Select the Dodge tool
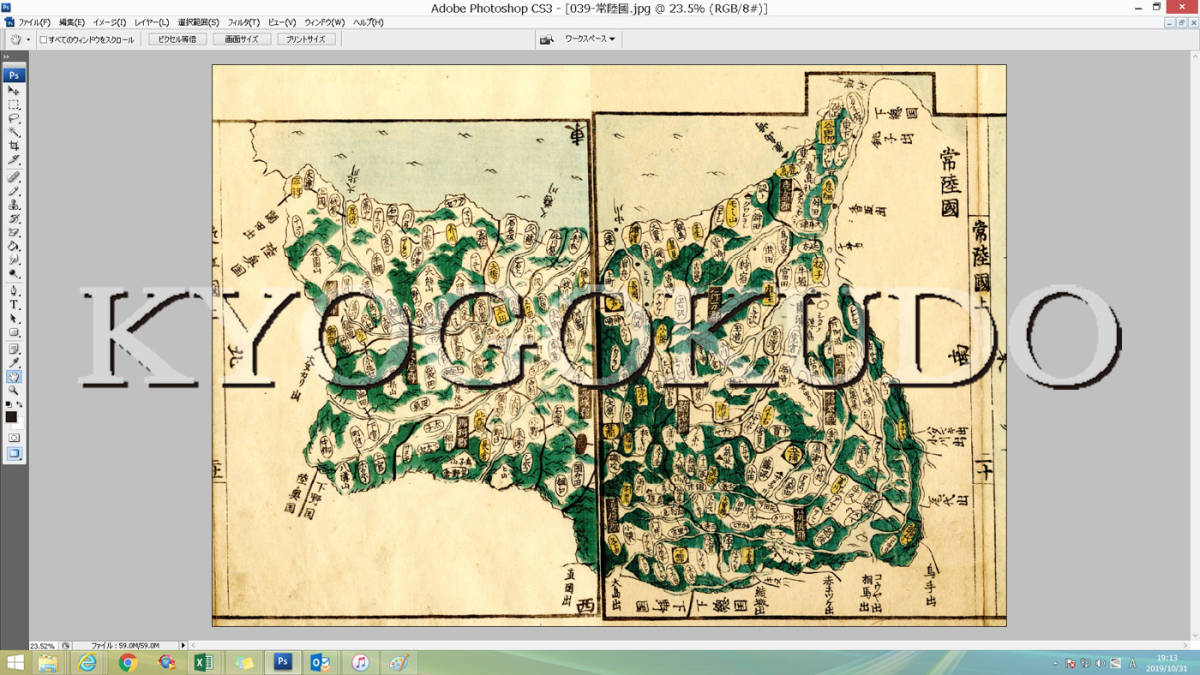The image size is (1200, 675). click(14, 274)
